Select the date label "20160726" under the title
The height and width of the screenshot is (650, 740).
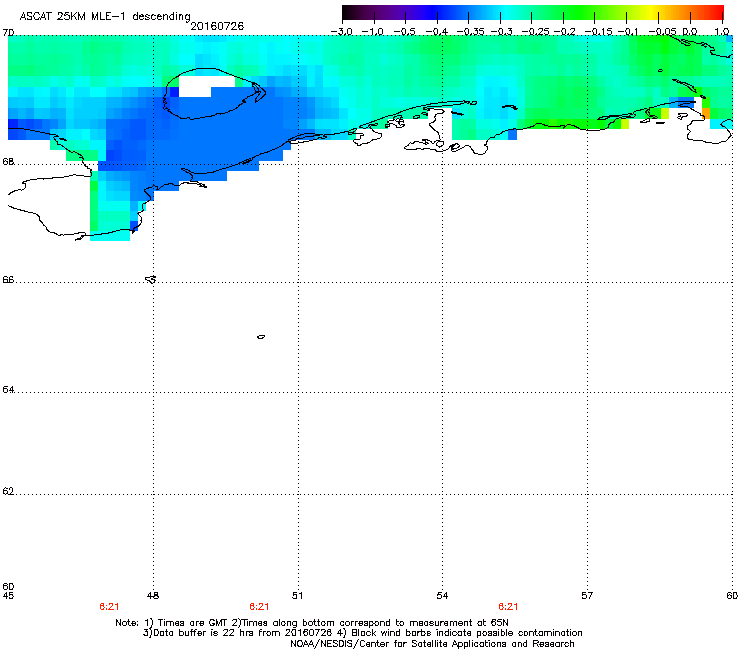point(217,26)
